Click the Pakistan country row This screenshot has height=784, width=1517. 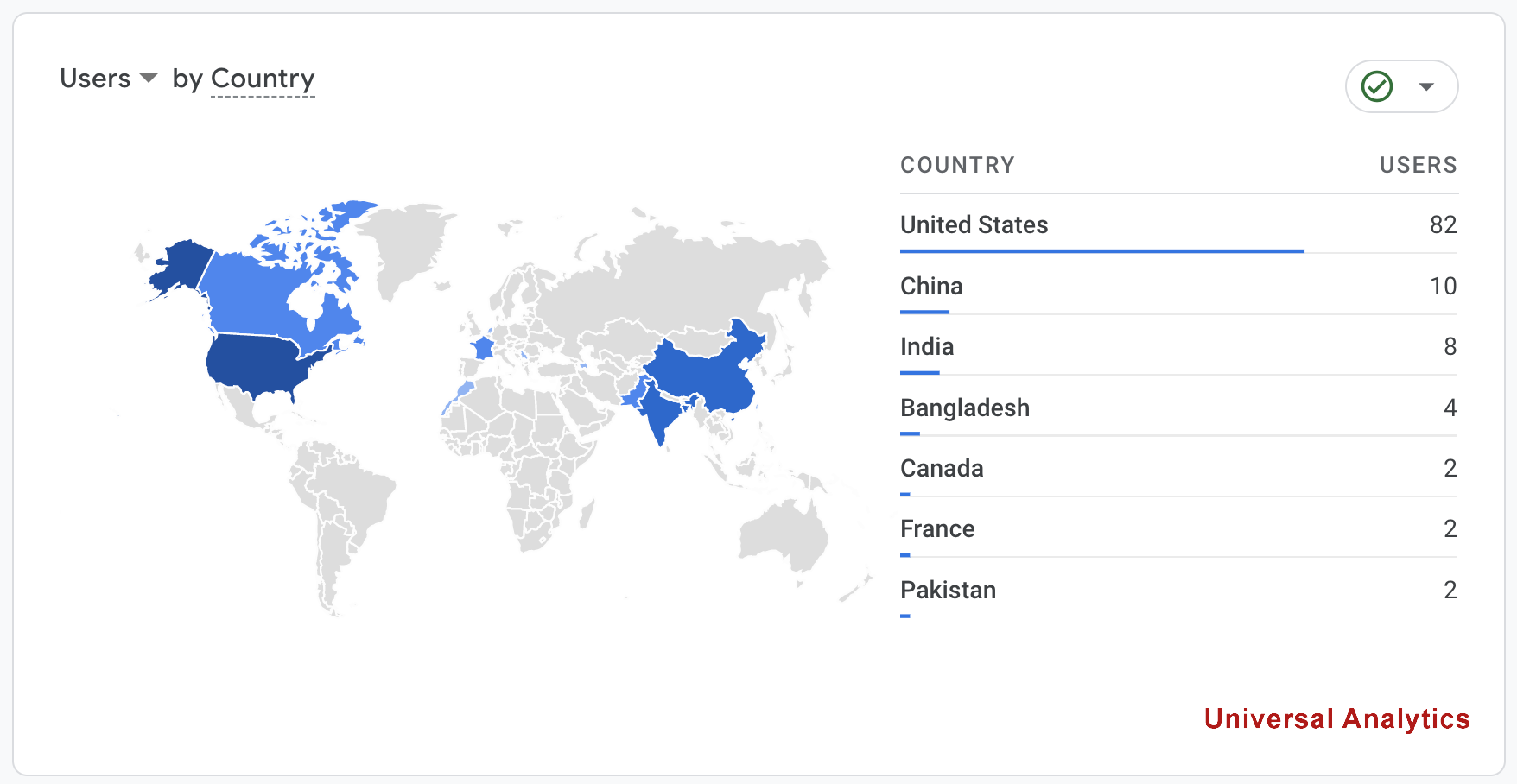(1178, 590)
